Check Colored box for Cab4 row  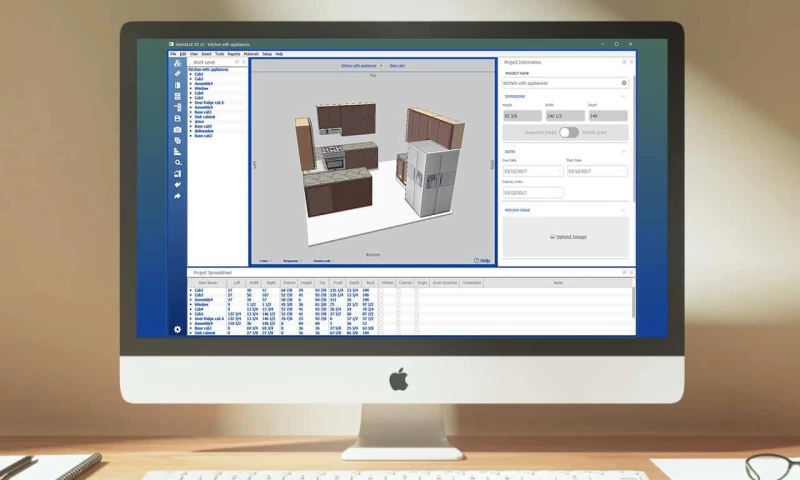[398, 309]
